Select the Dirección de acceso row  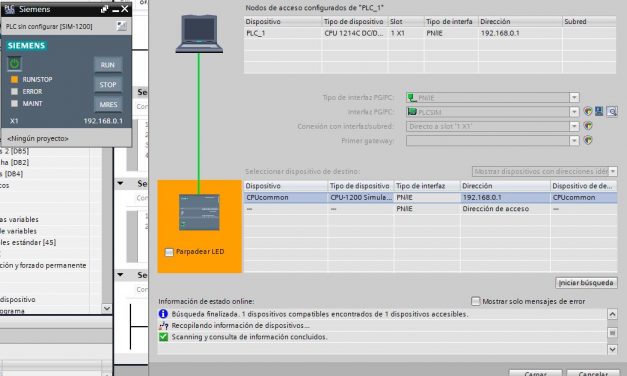point(430,209)
